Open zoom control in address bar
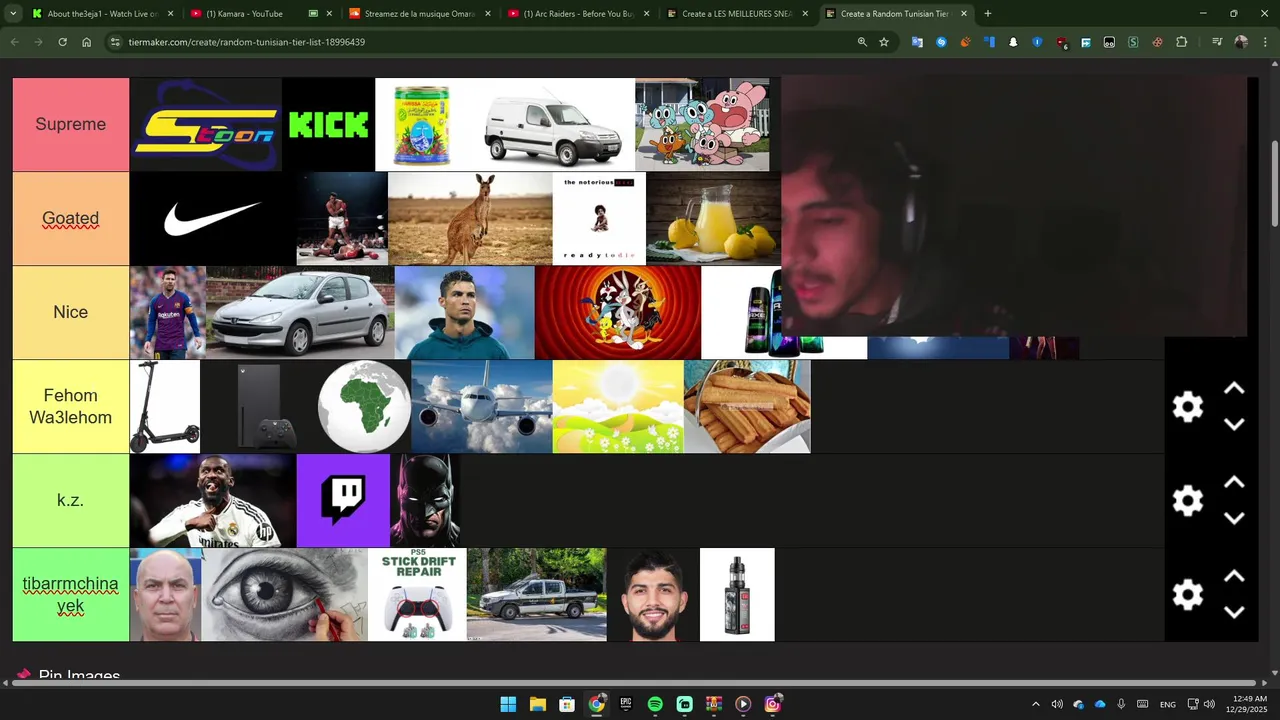 click(862, 42)
